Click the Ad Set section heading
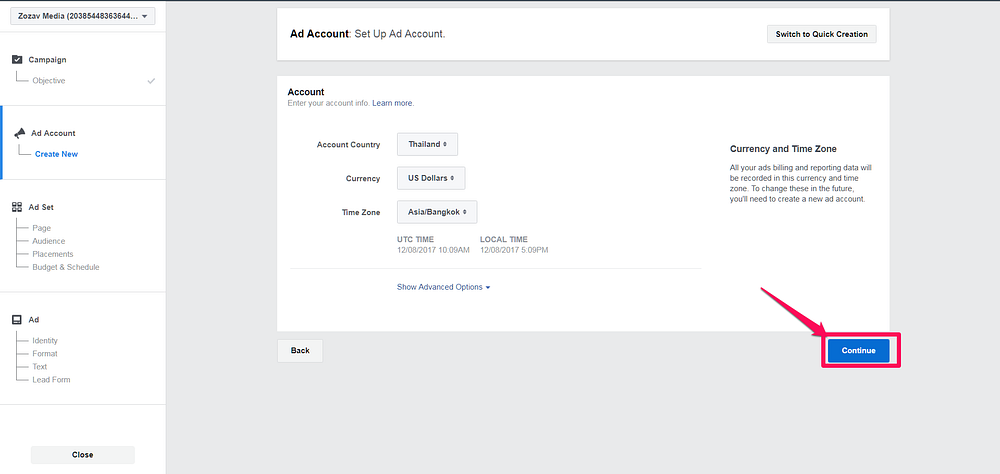The height and width of the screenshot is (474, 1000). (x=41, y=207)
